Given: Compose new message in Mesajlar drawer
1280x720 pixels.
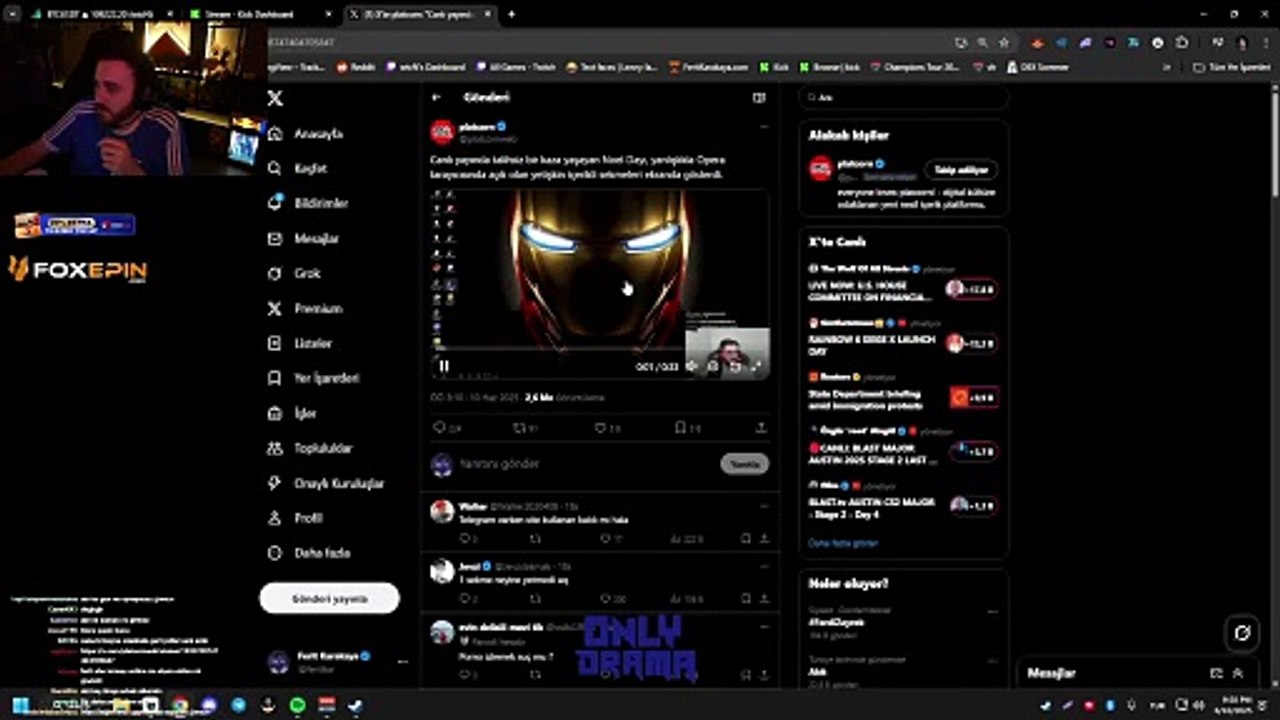Looking at the screenshot, I should pyautogui.click(x=1216, y=674).
